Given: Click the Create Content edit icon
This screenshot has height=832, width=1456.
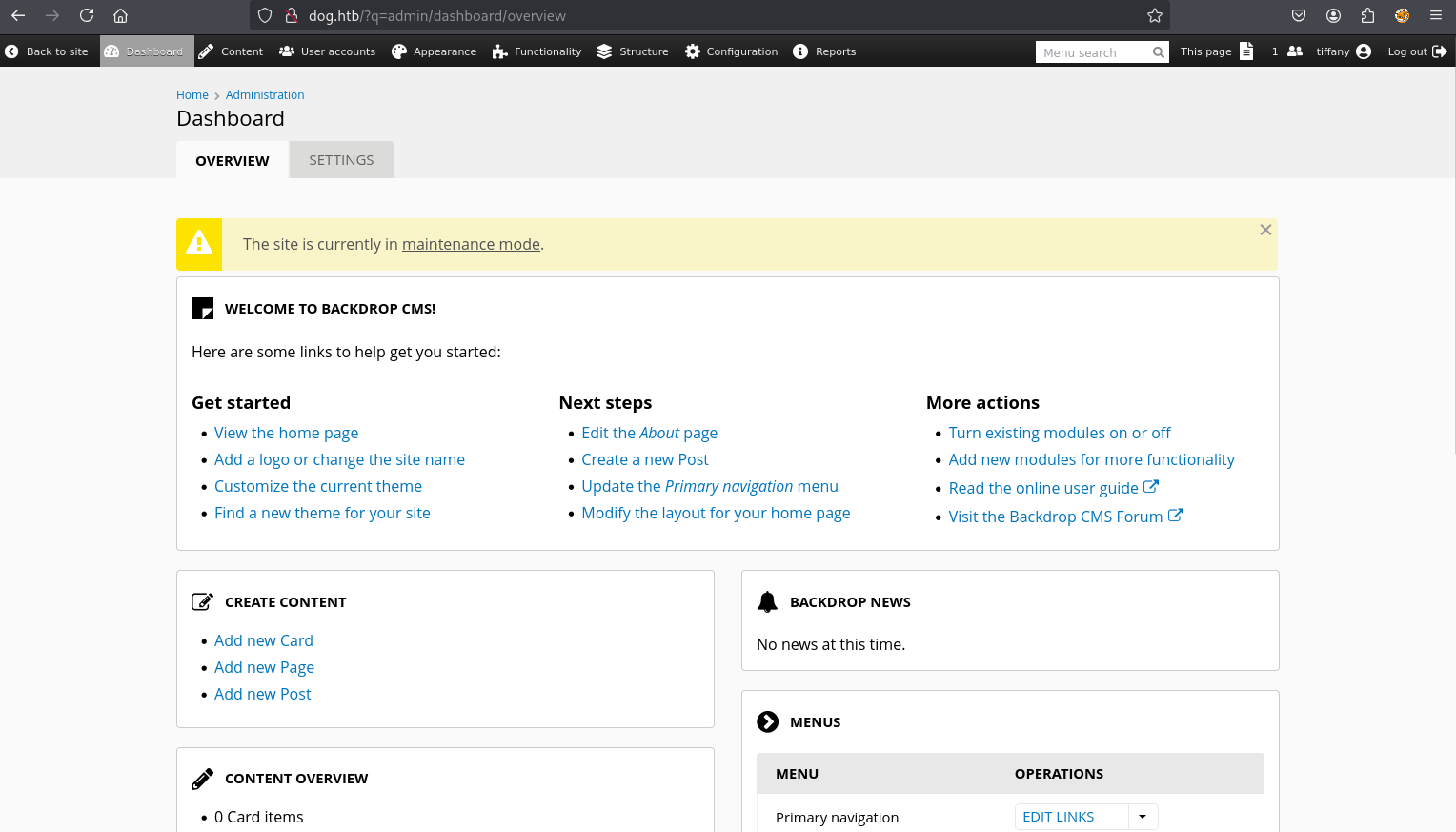Looking at the screenshot, I should coord(202,601).
